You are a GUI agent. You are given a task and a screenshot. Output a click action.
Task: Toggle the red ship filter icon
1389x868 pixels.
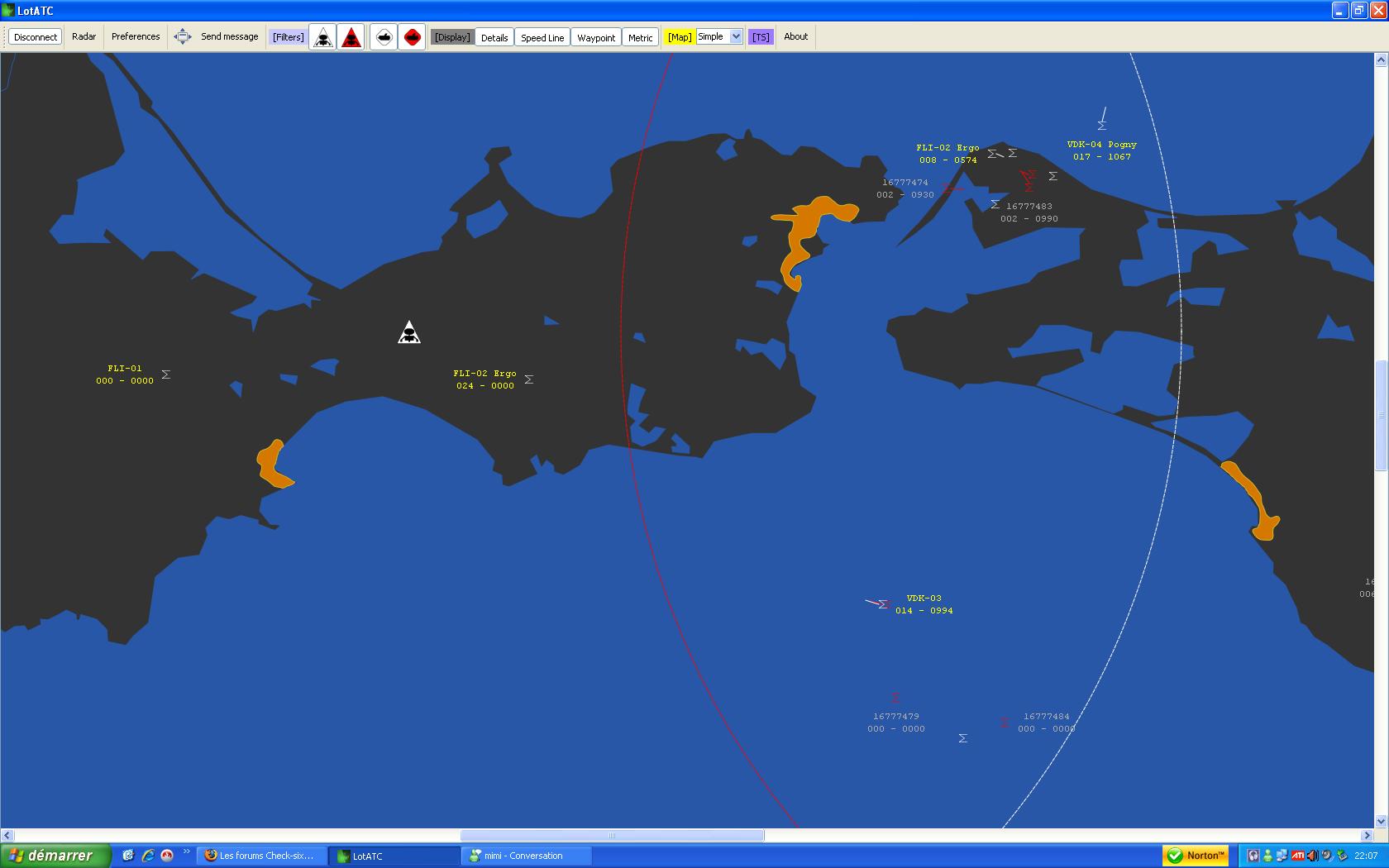(412, 37)
